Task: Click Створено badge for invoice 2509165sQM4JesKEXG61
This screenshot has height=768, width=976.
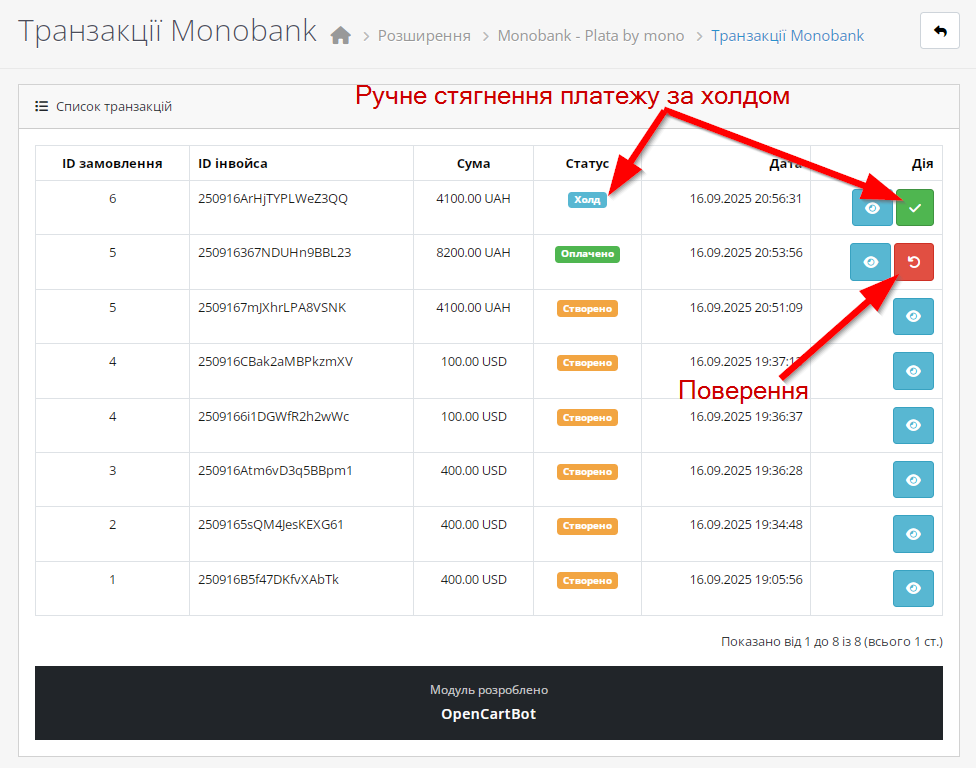Action: coord(587,526)
